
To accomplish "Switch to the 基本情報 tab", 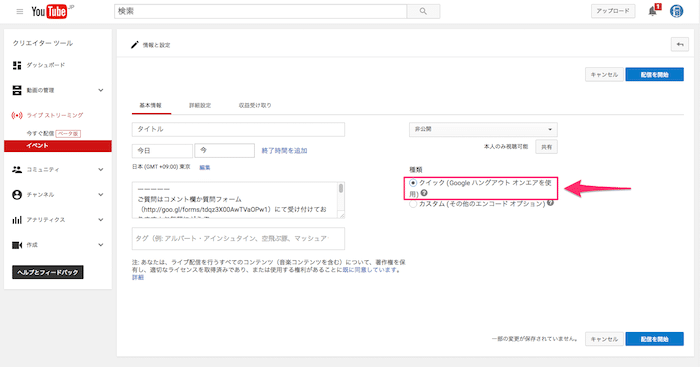I will click(x=151, y=105).
